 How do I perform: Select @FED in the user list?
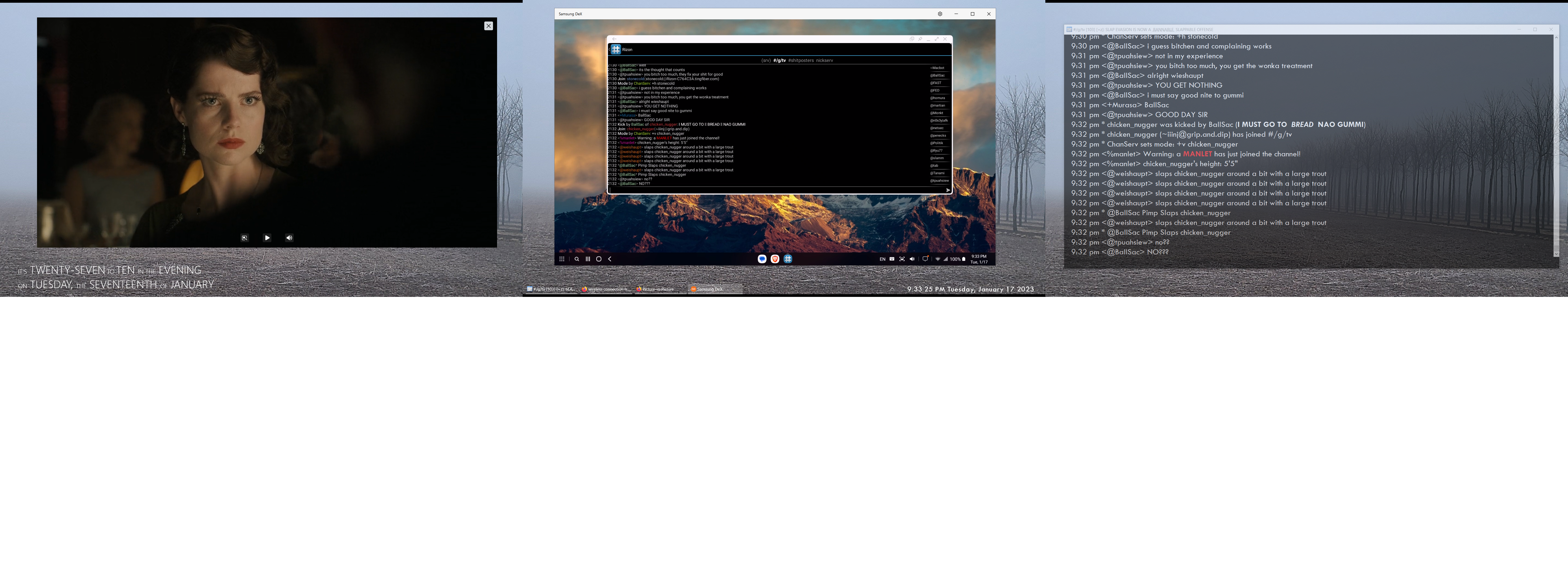[936, 90]
